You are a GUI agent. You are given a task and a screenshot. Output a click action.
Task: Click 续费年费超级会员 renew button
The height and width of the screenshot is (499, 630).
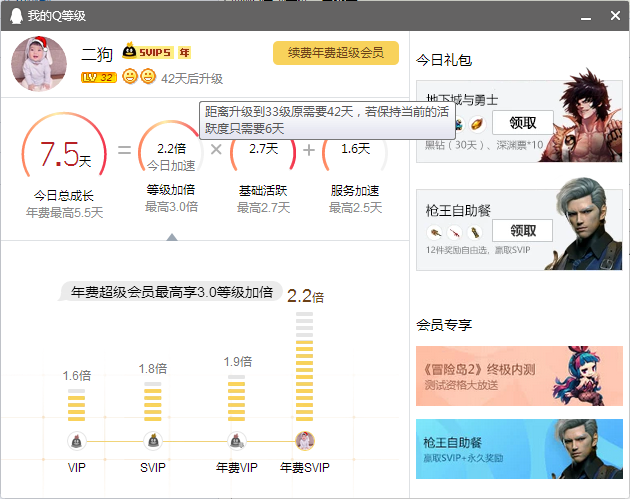click(336, 53)
